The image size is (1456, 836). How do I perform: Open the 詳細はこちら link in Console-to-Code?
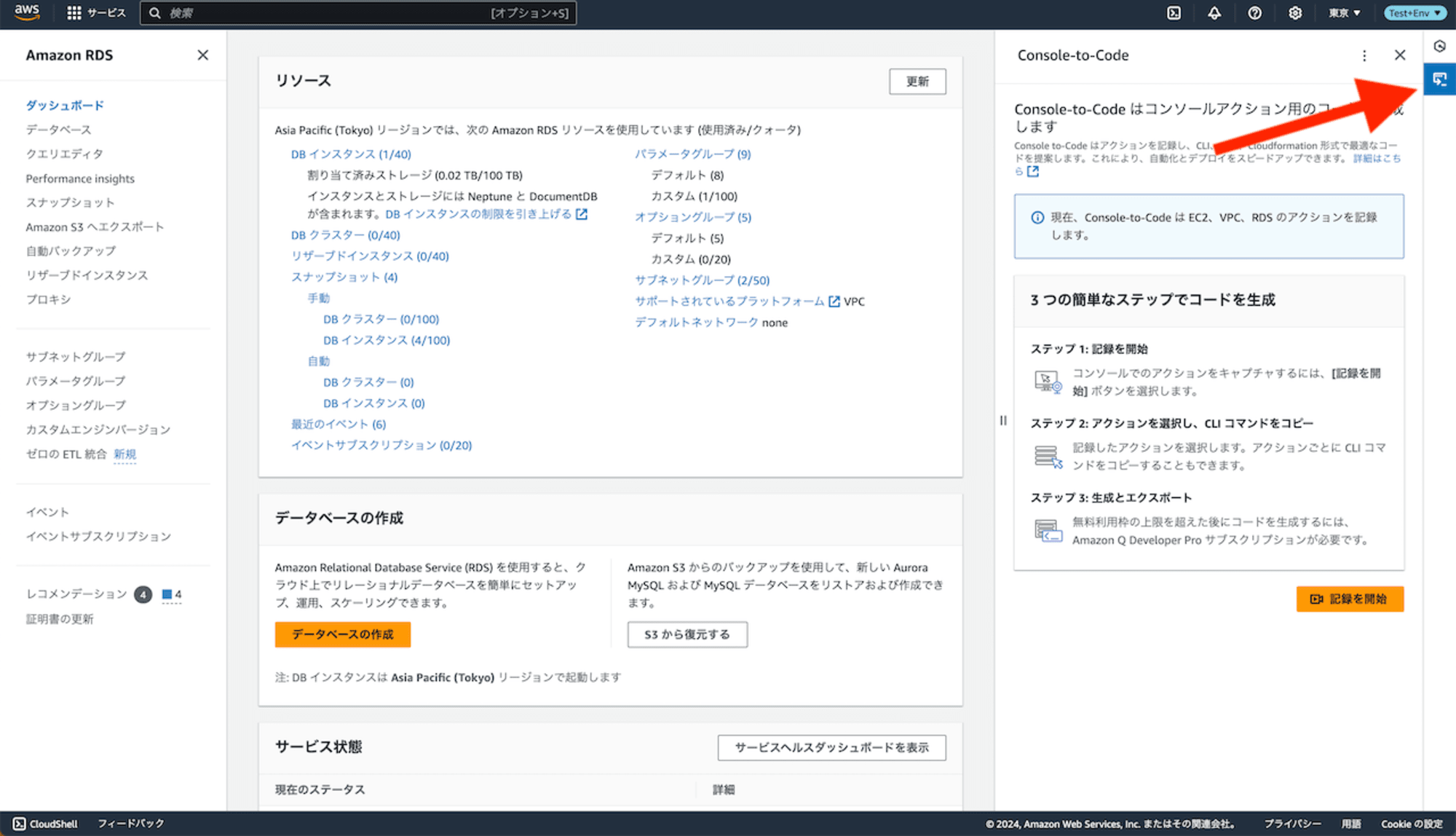[x=1377, y=159]
